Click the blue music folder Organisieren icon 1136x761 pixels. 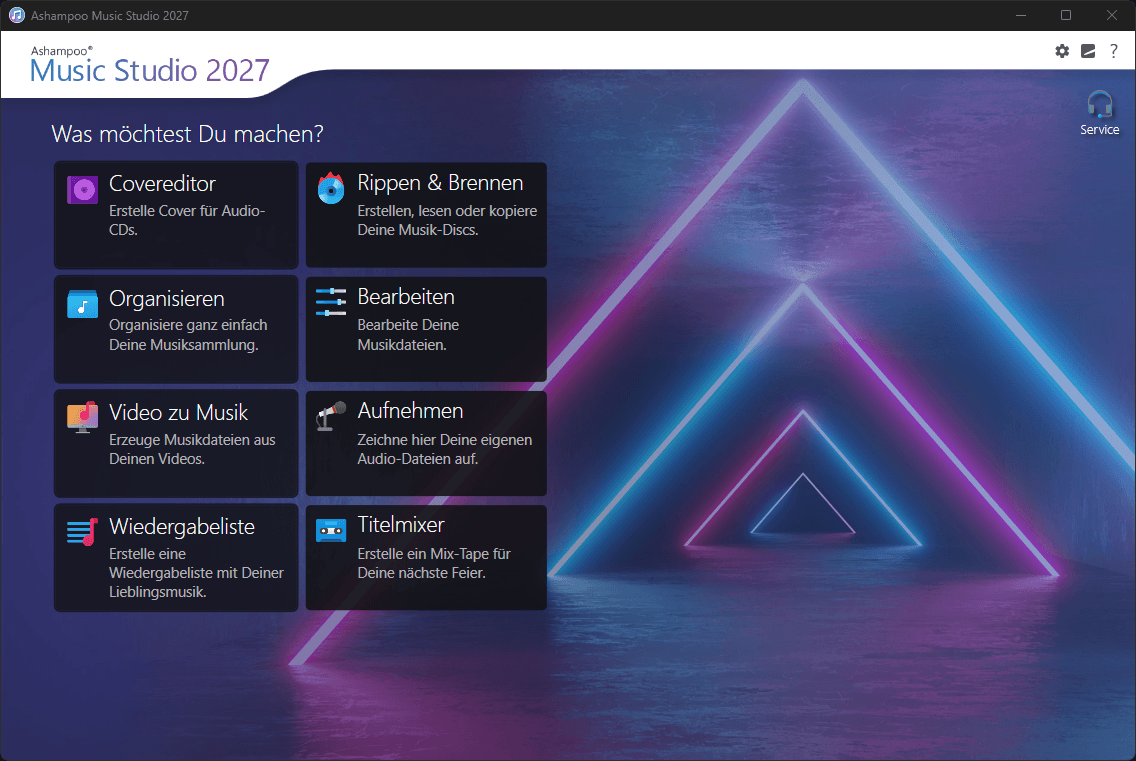(x=83, y=304)
